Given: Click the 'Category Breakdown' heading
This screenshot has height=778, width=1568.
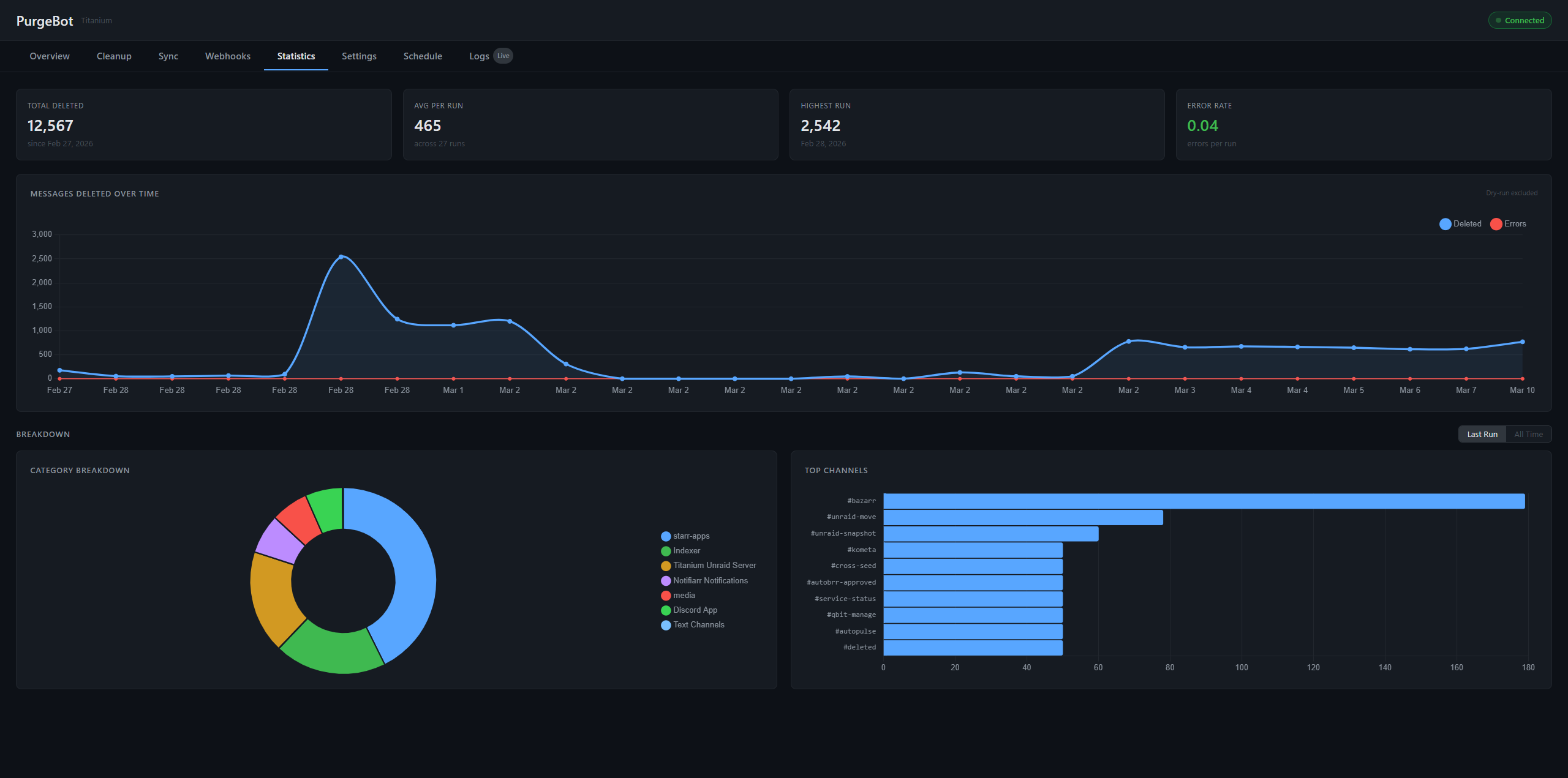Looking at the screenshot, I should click(x=80, y=471).
